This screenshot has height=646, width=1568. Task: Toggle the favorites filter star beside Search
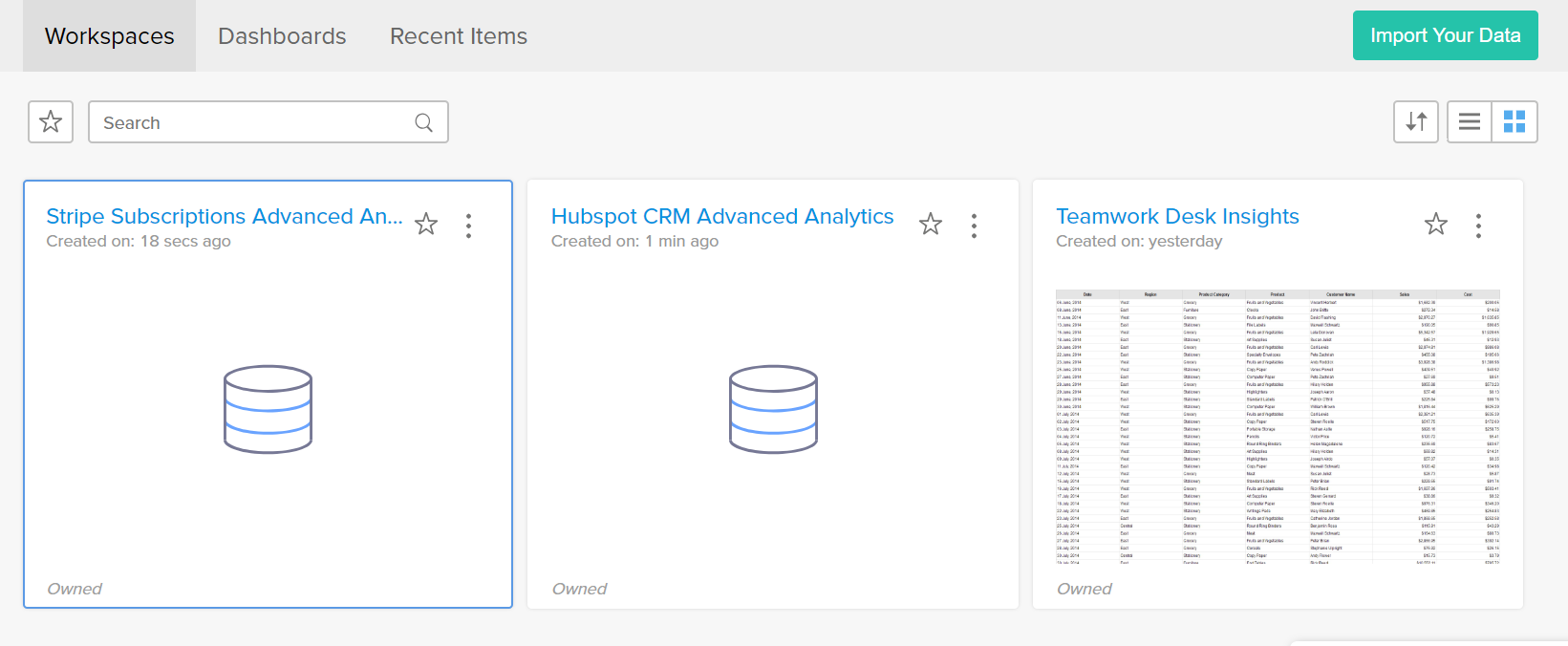pos(51,122)
